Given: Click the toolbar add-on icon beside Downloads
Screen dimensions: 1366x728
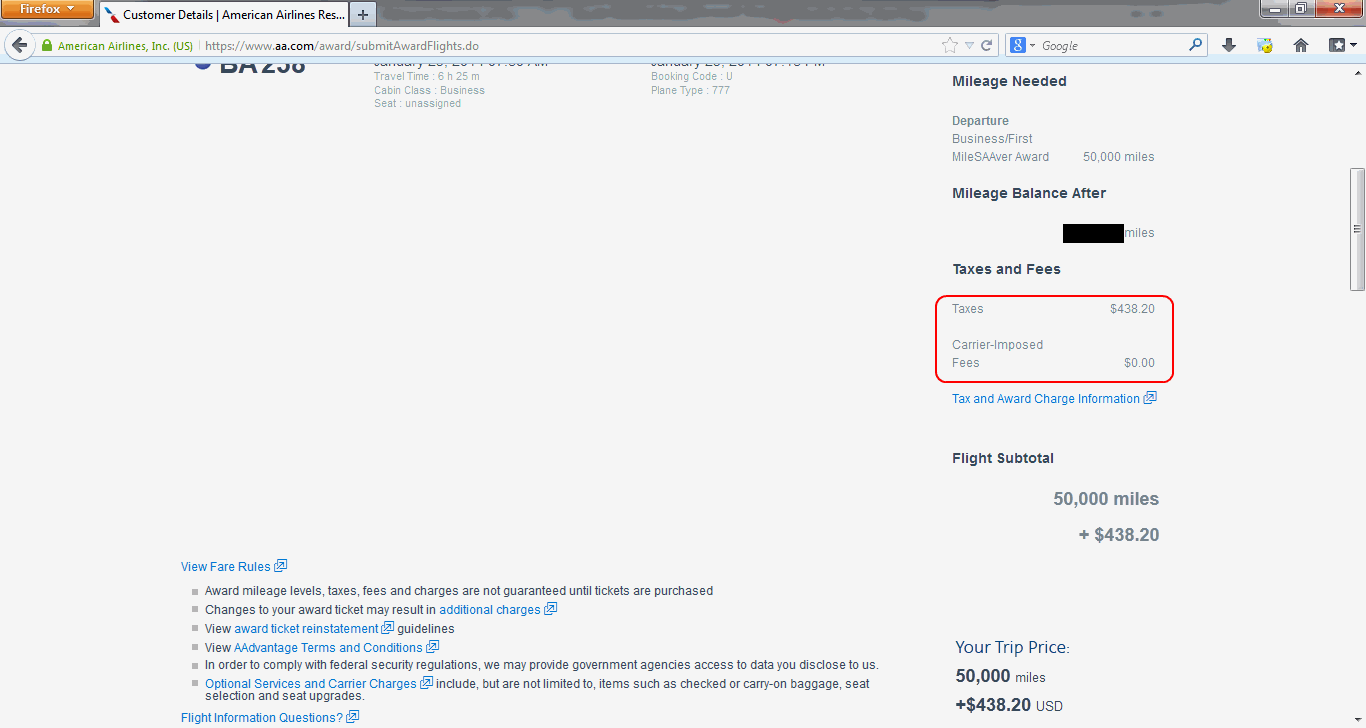Looking at the screenshot, I should click(x=1265, y=46).
